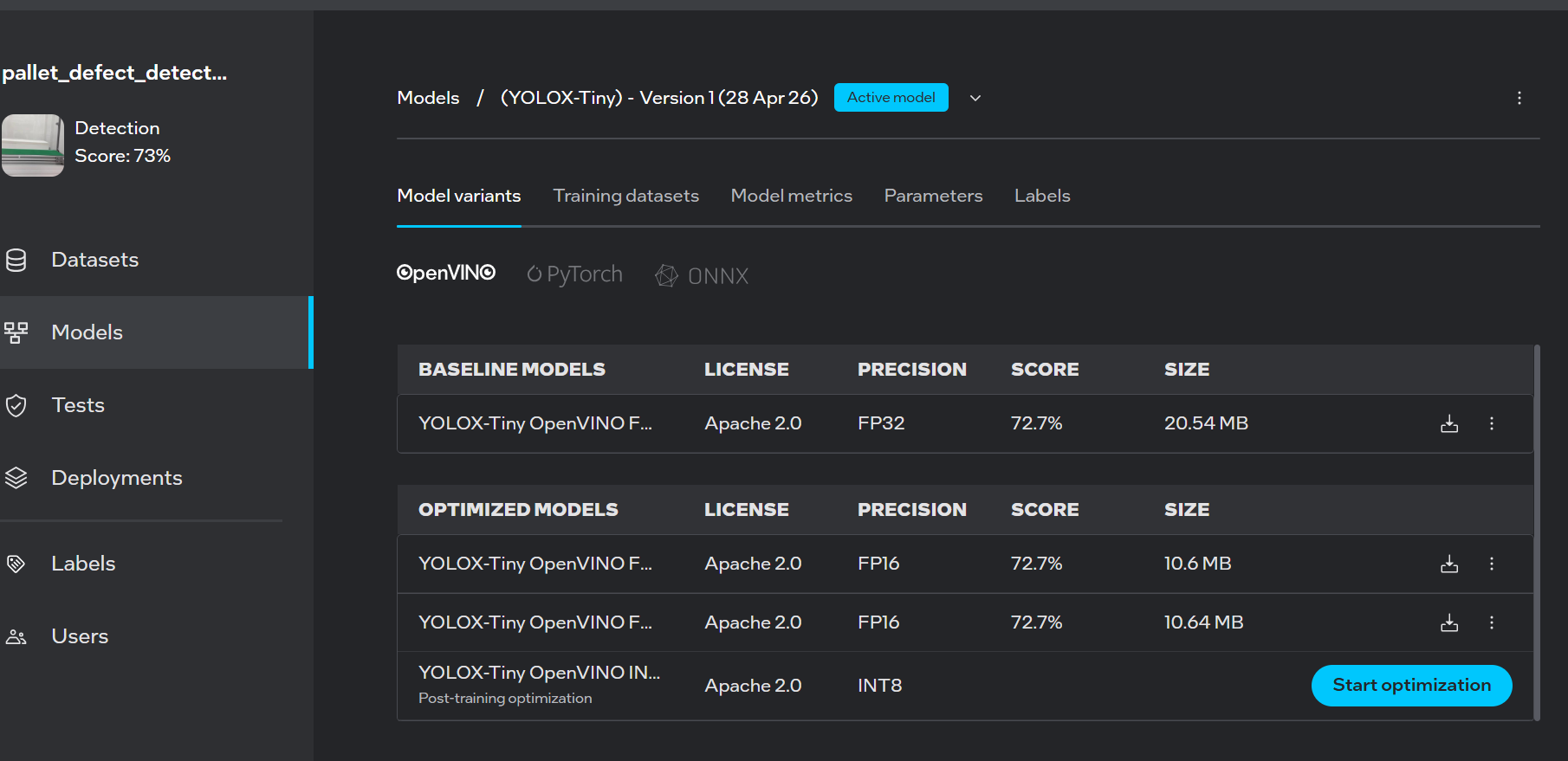Open the Training datasets tab

point(626,196)
